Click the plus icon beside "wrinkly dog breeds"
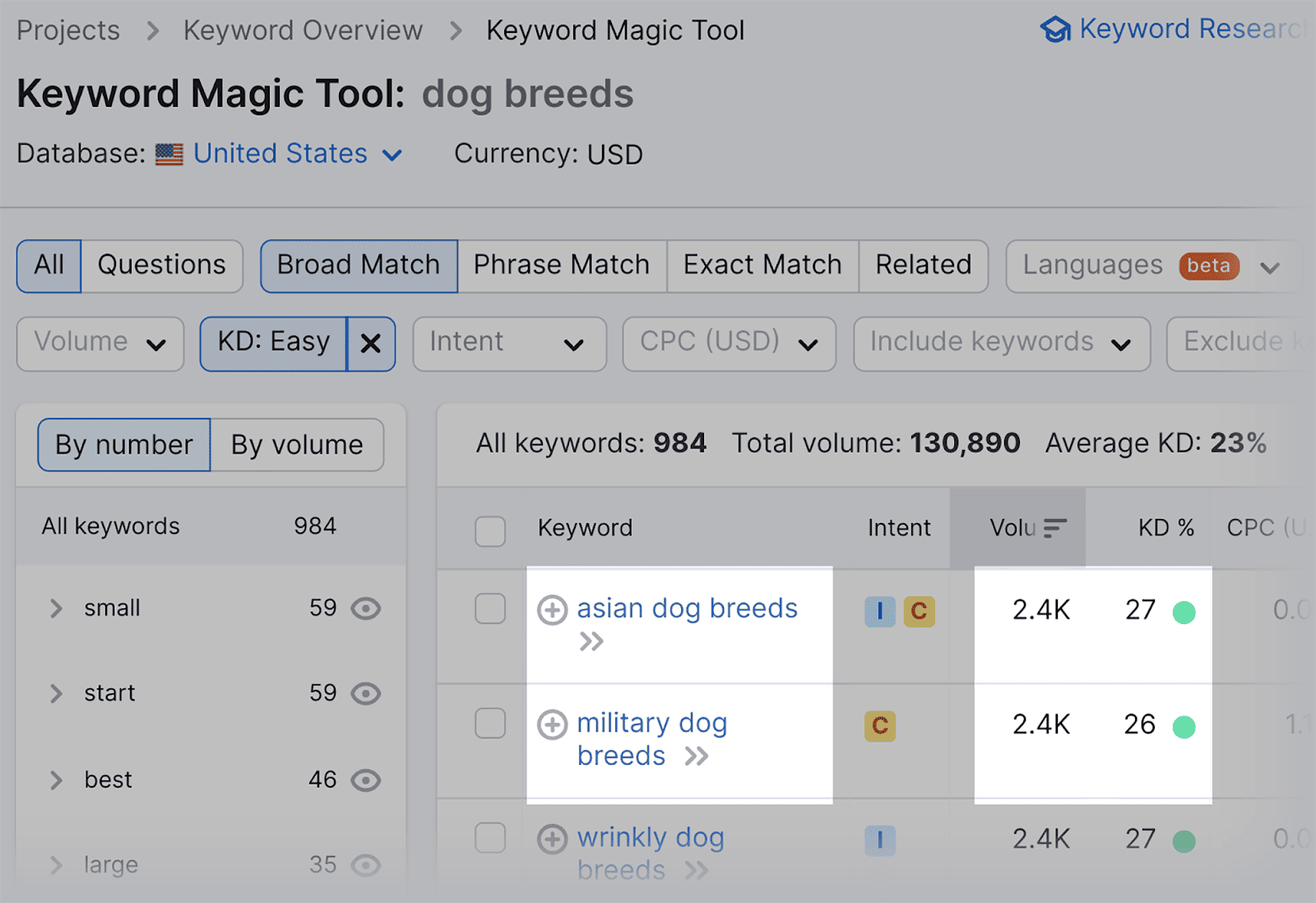This screenshot has width=1316, height=903. [x=552, y=839]
